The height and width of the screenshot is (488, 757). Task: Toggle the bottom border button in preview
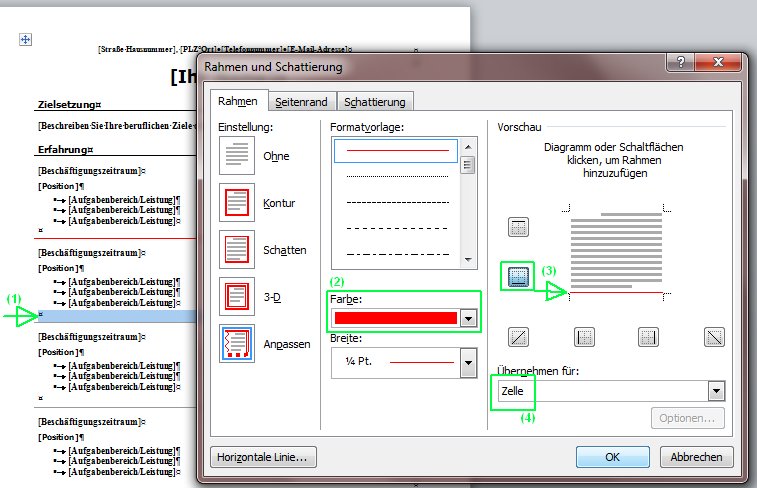pos(518,277)
